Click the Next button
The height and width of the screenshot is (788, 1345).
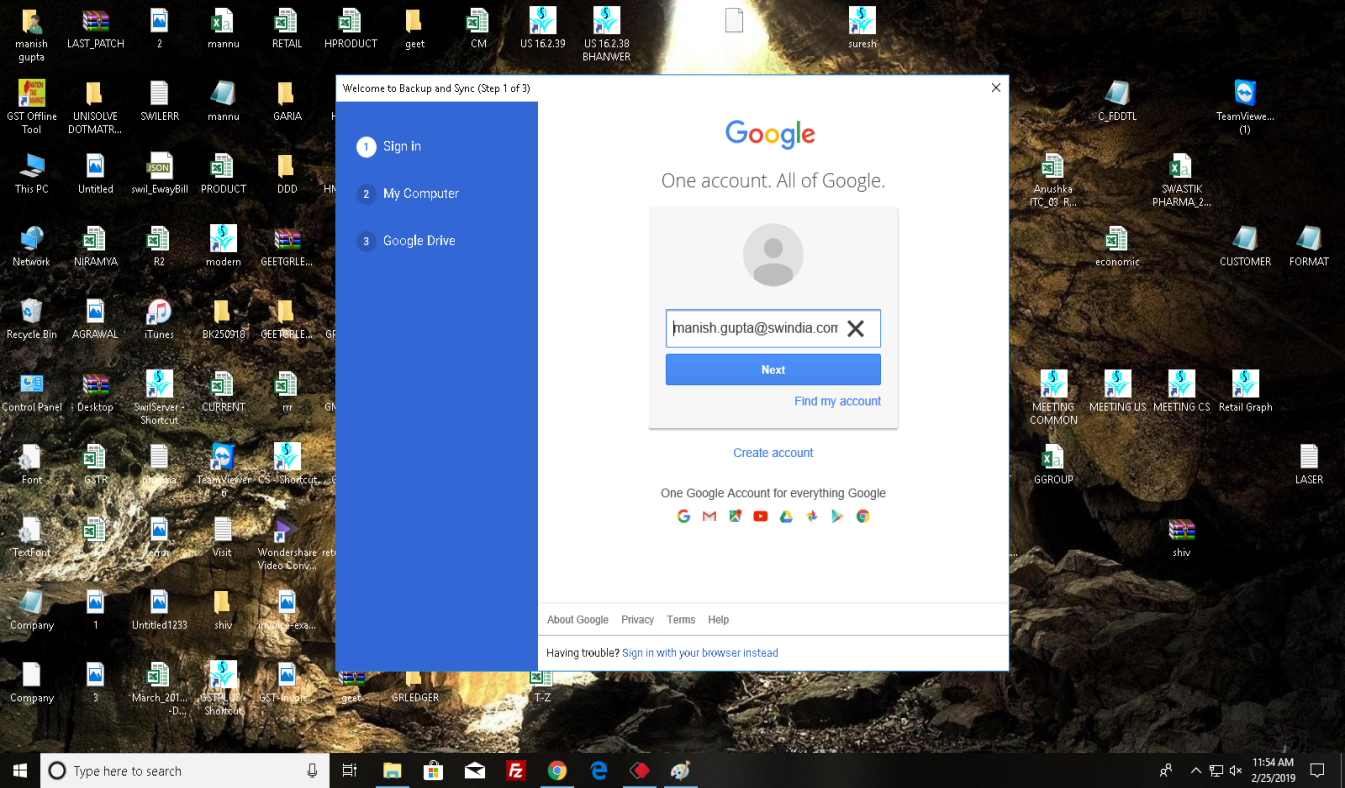(773, 369)
